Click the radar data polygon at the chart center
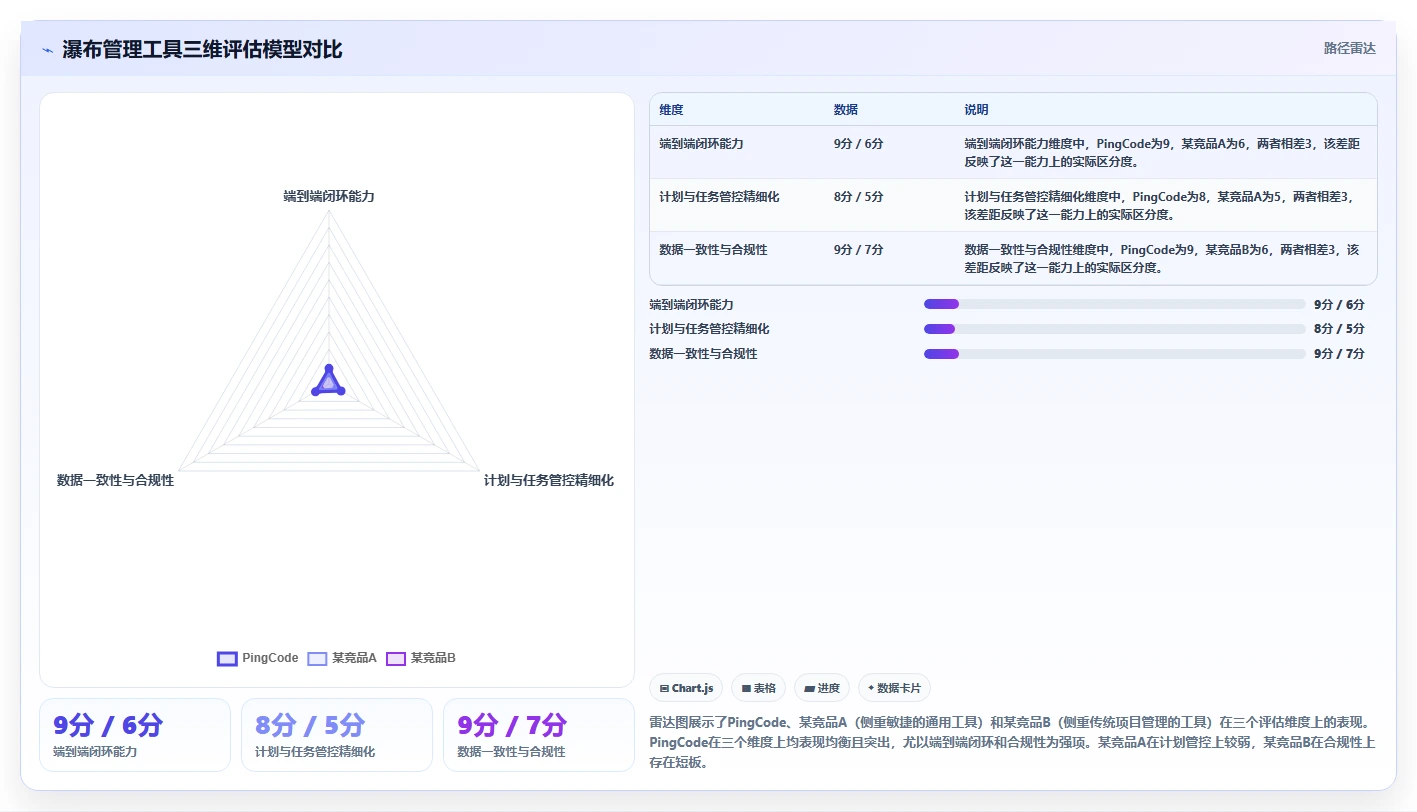1417x812 pixels. [x=328, y=382]
